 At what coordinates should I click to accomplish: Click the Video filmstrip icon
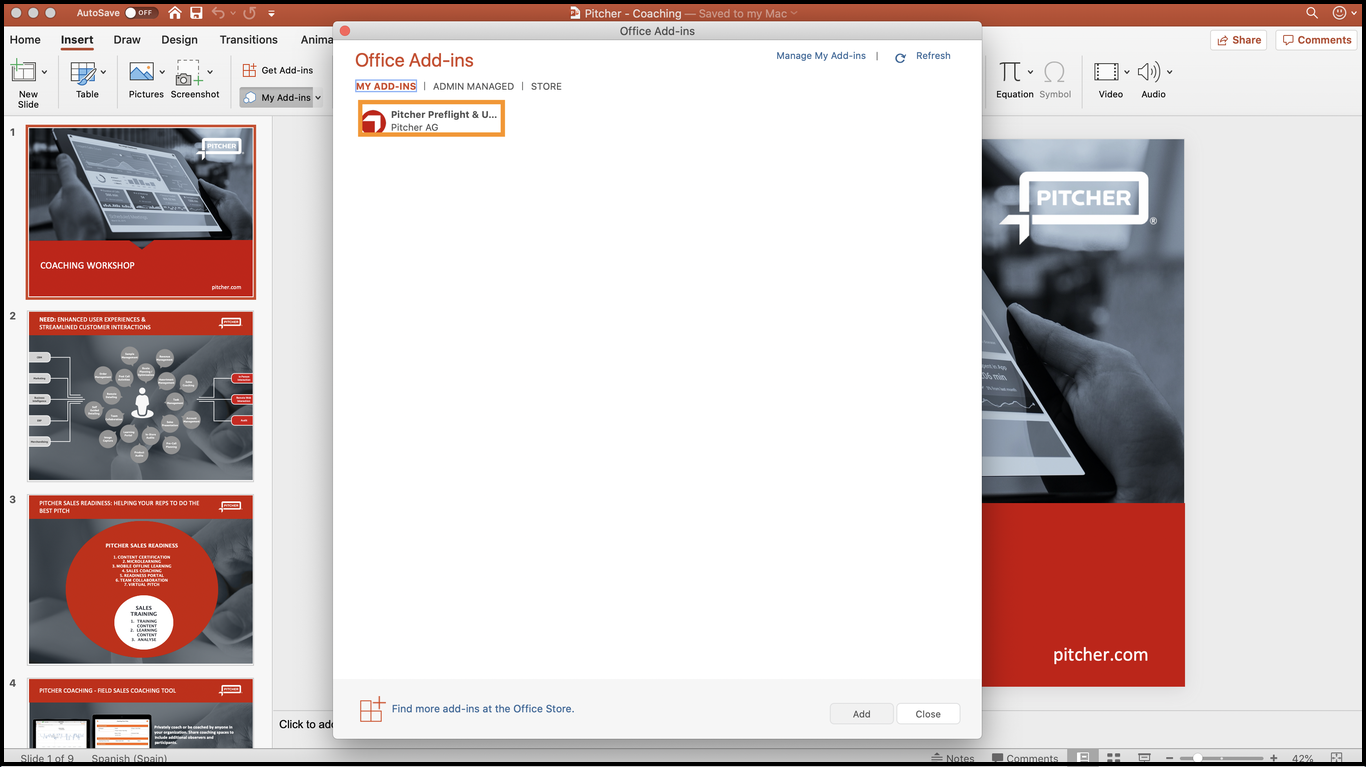tap(1105, 72)
